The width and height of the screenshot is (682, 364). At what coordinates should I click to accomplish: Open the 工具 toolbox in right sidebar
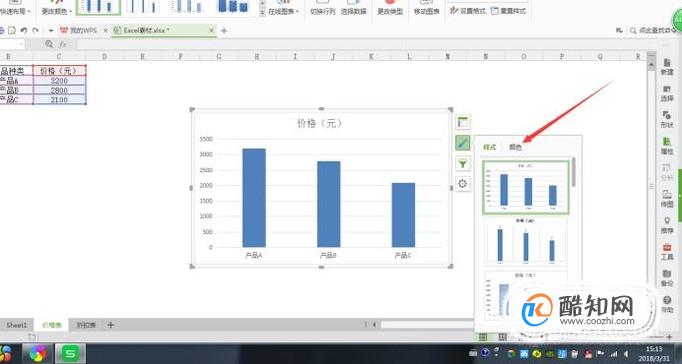coord(667,251)
